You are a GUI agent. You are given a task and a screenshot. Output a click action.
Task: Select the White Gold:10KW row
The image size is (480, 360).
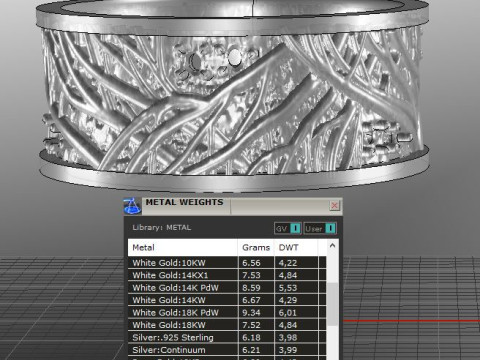pos(227,263)
